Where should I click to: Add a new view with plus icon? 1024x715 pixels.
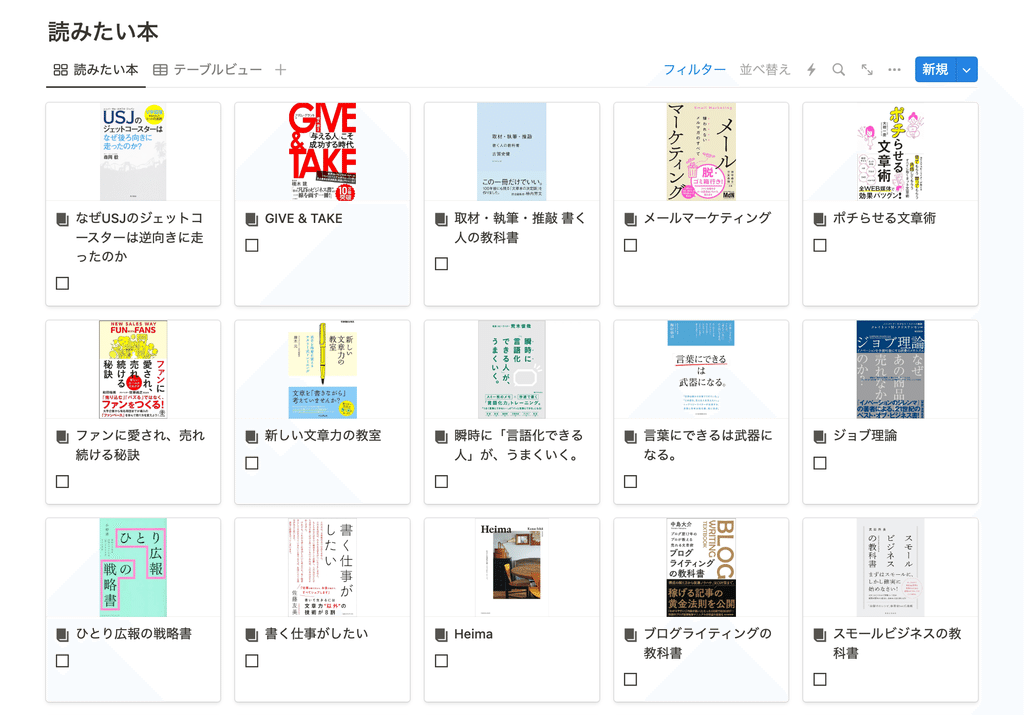(x=280, y=69)
